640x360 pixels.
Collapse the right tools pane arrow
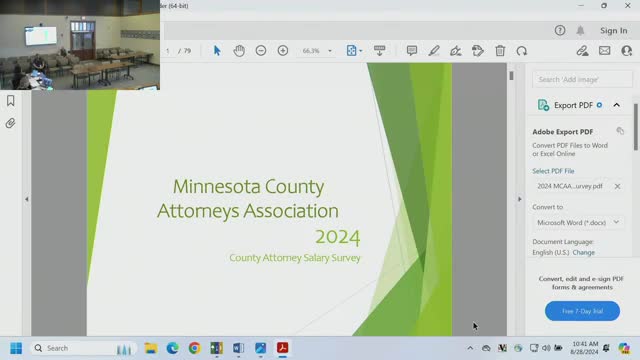click(x=520, y=199)
